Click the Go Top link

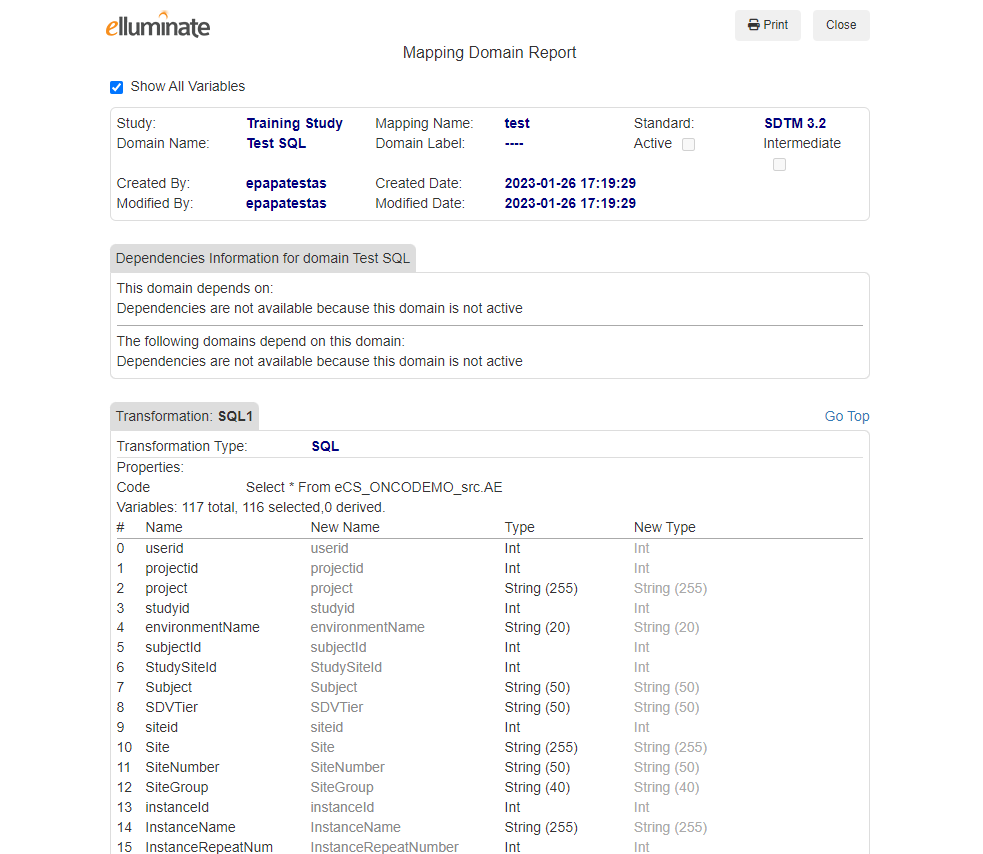(x=846, y=416)
